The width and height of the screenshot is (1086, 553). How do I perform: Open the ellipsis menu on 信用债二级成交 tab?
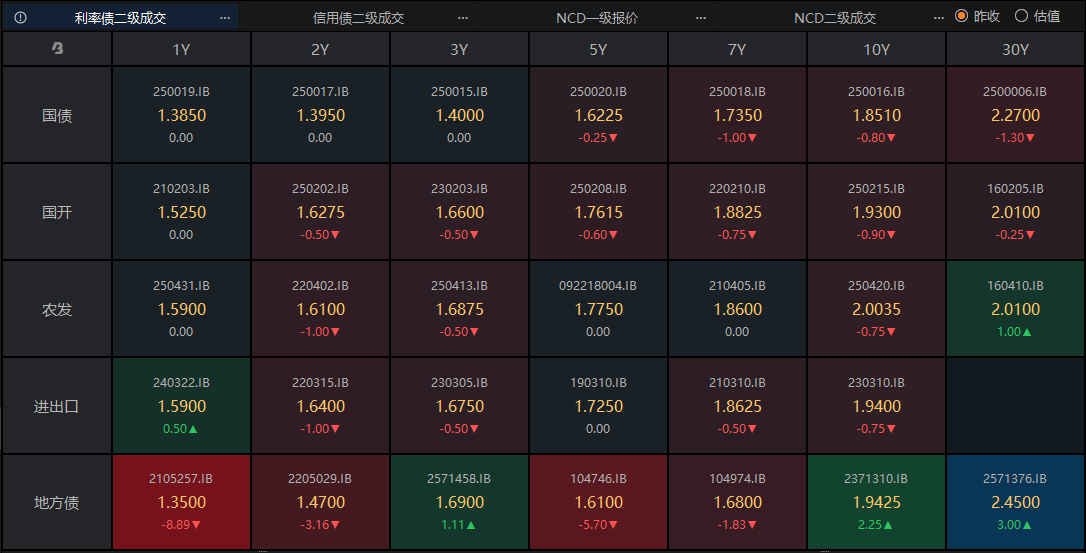[x=462, y=18]
